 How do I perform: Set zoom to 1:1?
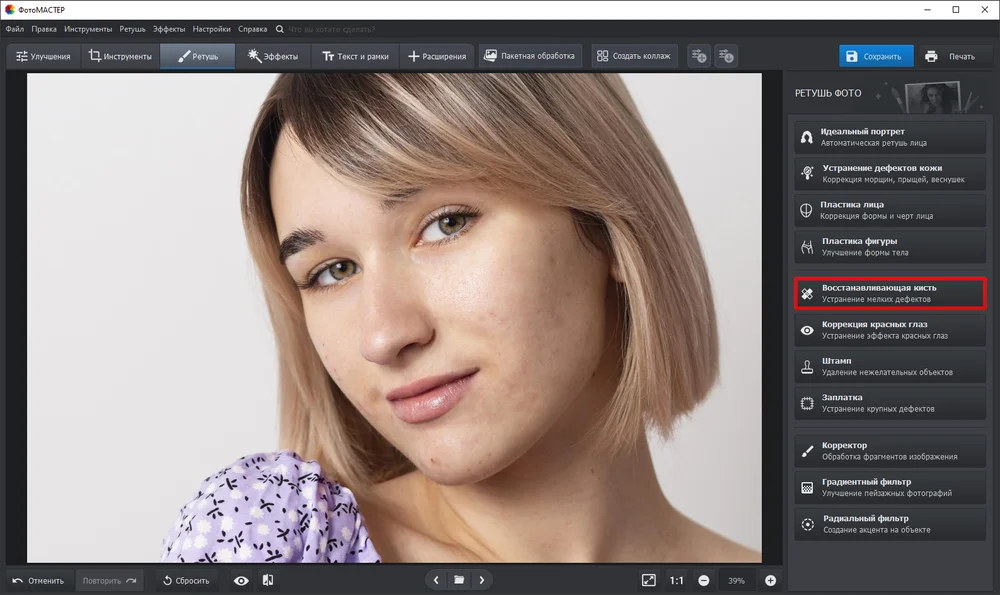click(676, 580)
